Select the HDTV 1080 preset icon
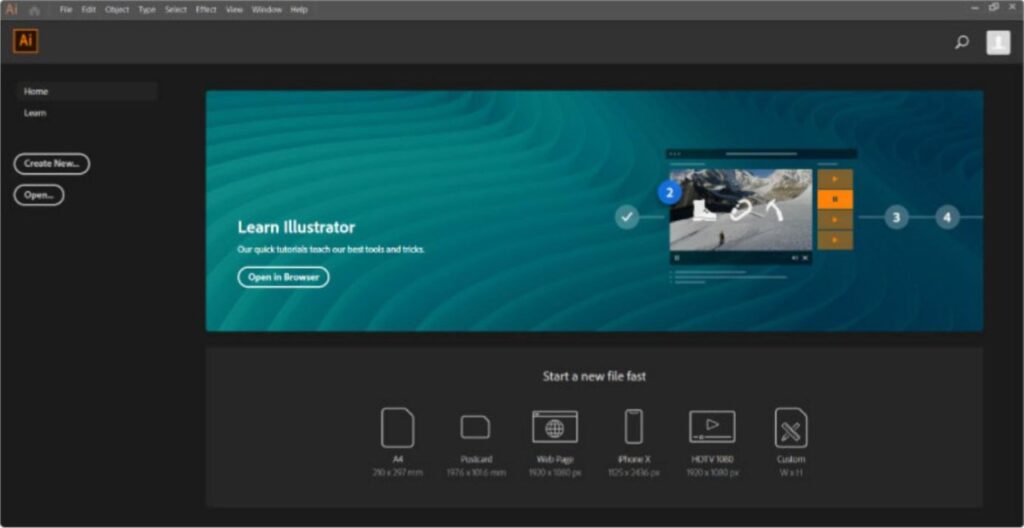1024x528 pixels. (x=712, y=427)
